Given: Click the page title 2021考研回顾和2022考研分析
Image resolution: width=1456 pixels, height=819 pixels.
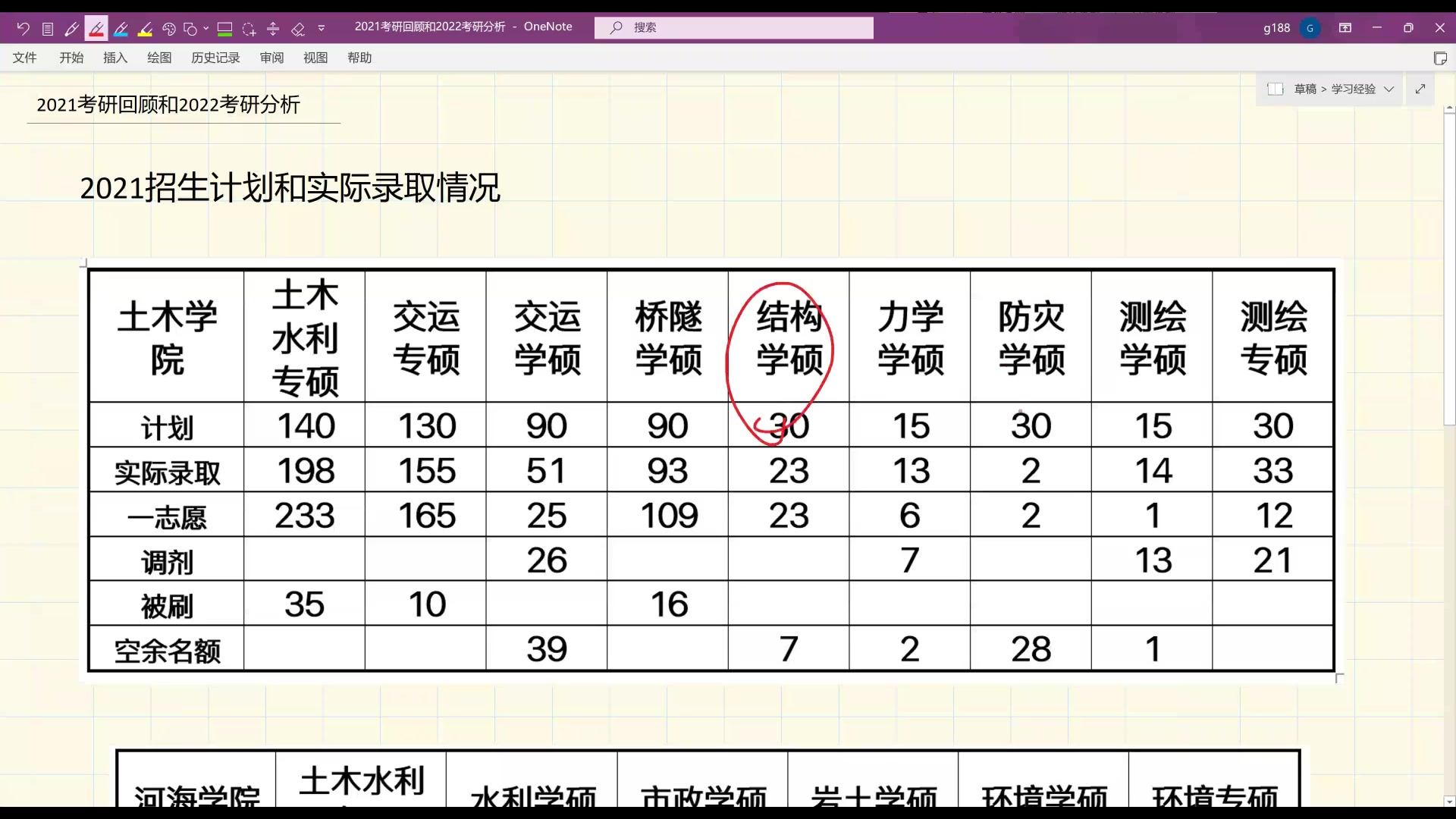Looking at the screenshot, I should tap(168, 105).
